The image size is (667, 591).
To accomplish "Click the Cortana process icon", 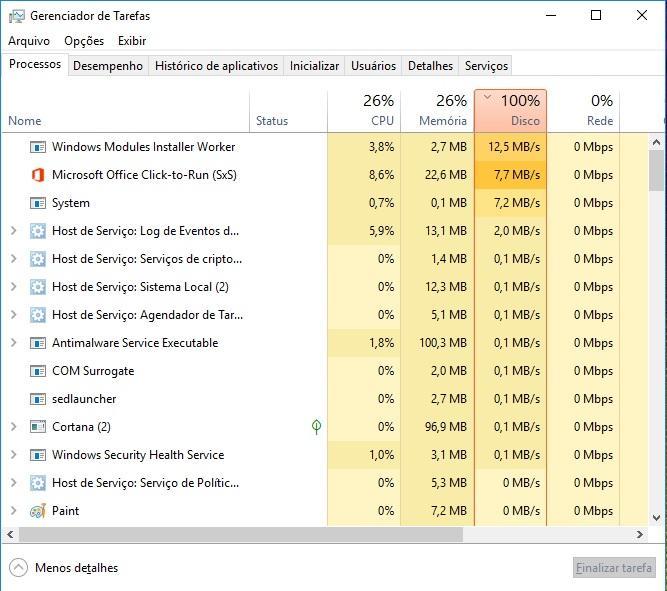I will pyautogui.click(x=38, y=427).
